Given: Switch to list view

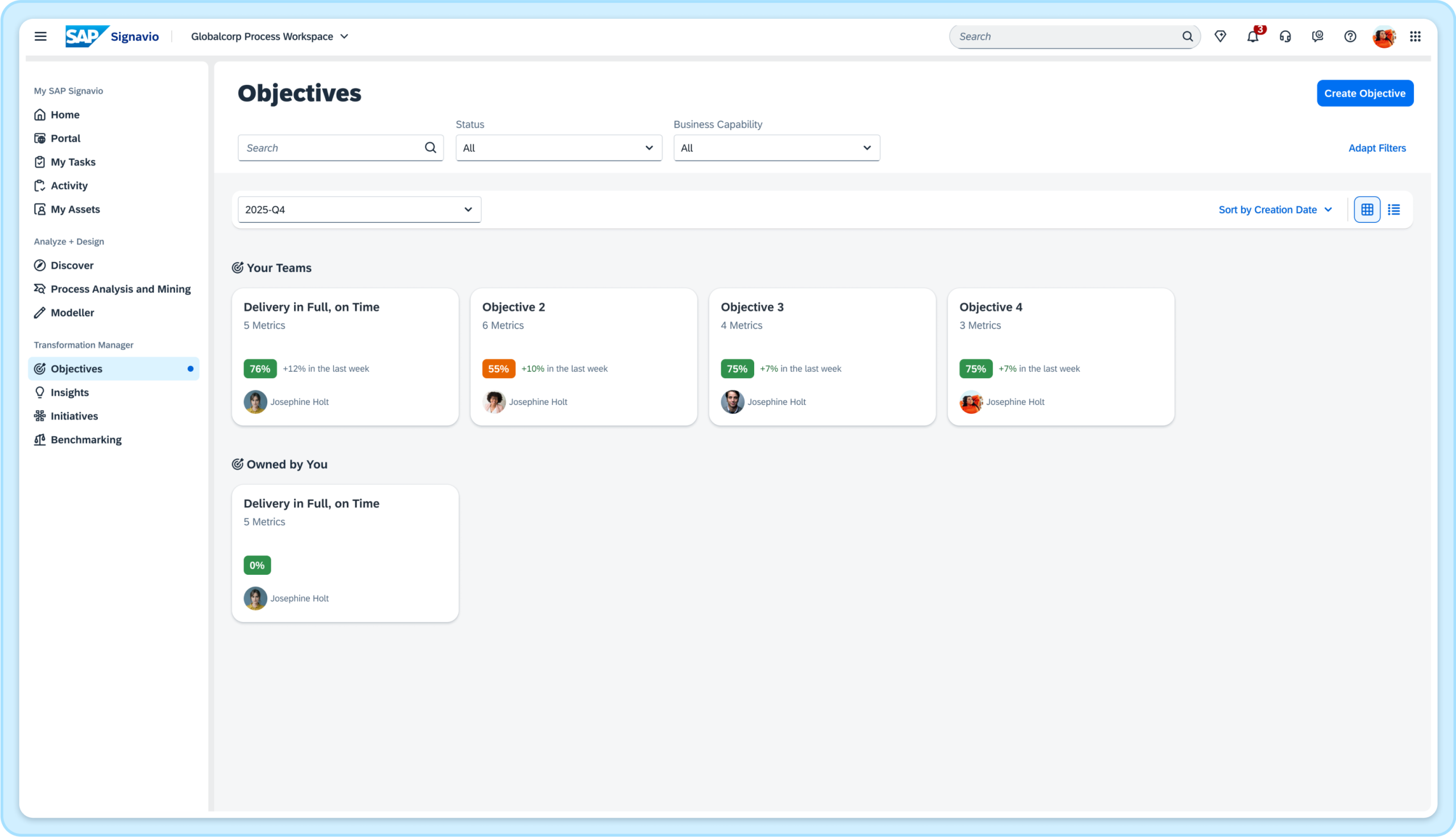Looking at the screenshot, I should [x=1393, y=210].
